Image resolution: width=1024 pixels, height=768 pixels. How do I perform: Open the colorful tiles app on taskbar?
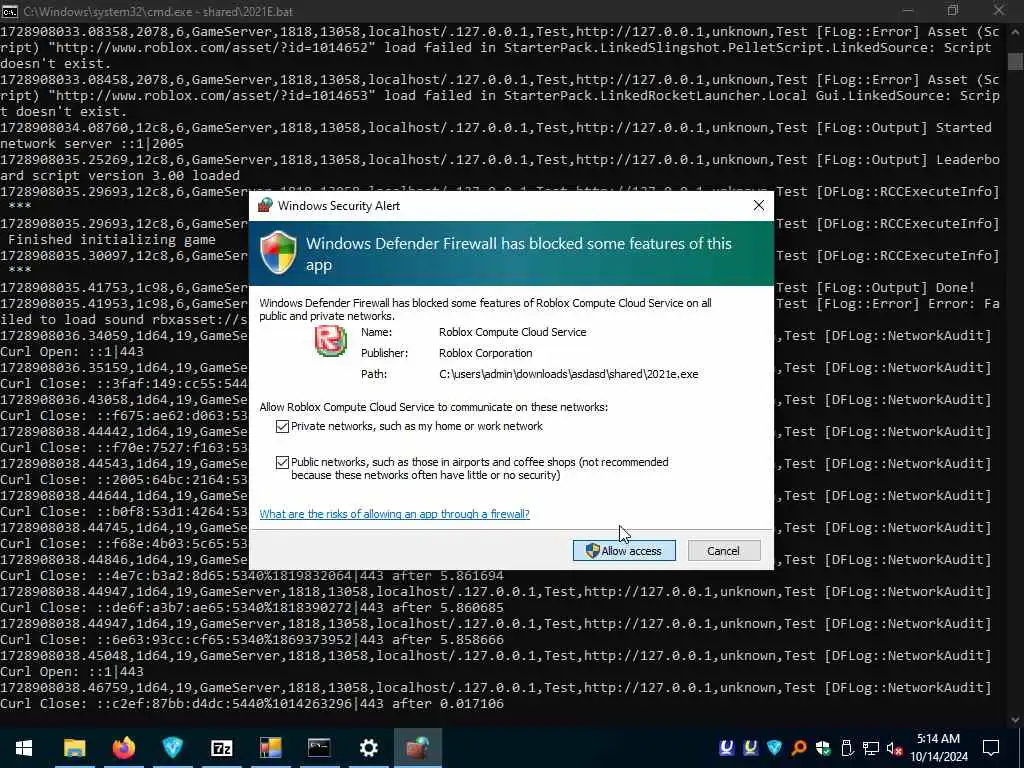click(270, 748)
